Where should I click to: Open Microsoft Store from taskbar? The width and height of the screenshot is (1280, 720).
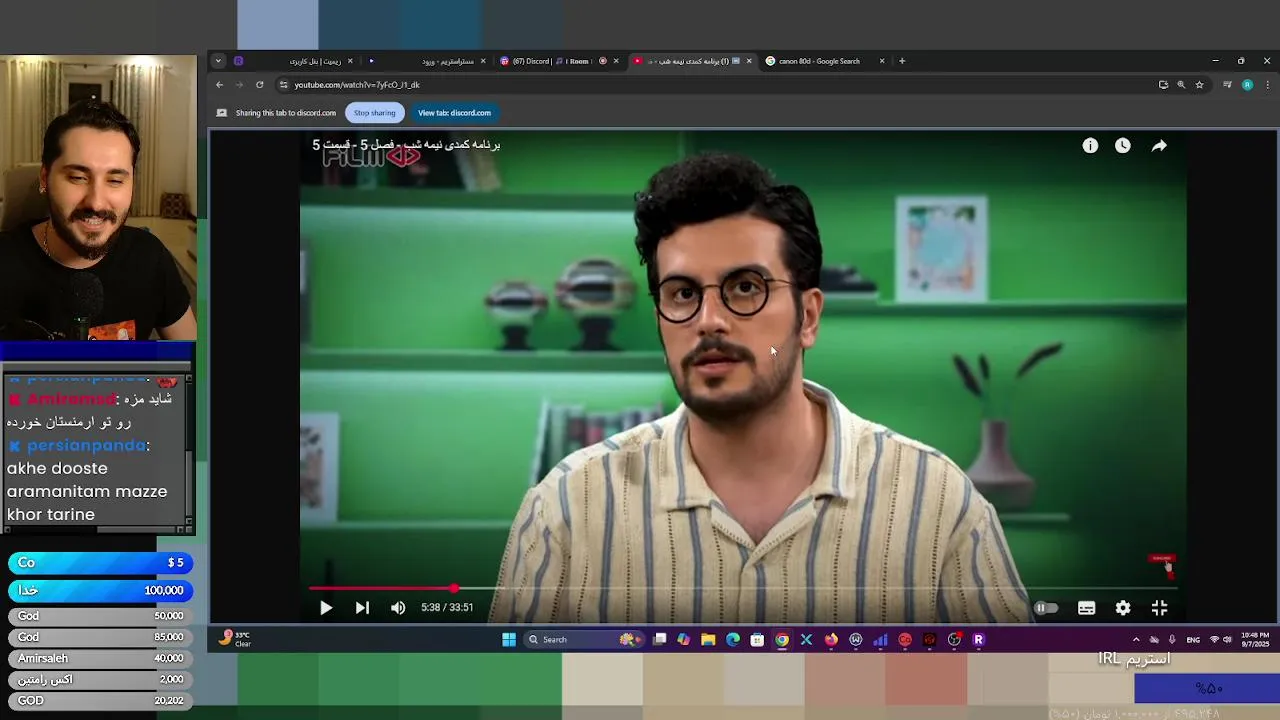(x=757, y=640)
